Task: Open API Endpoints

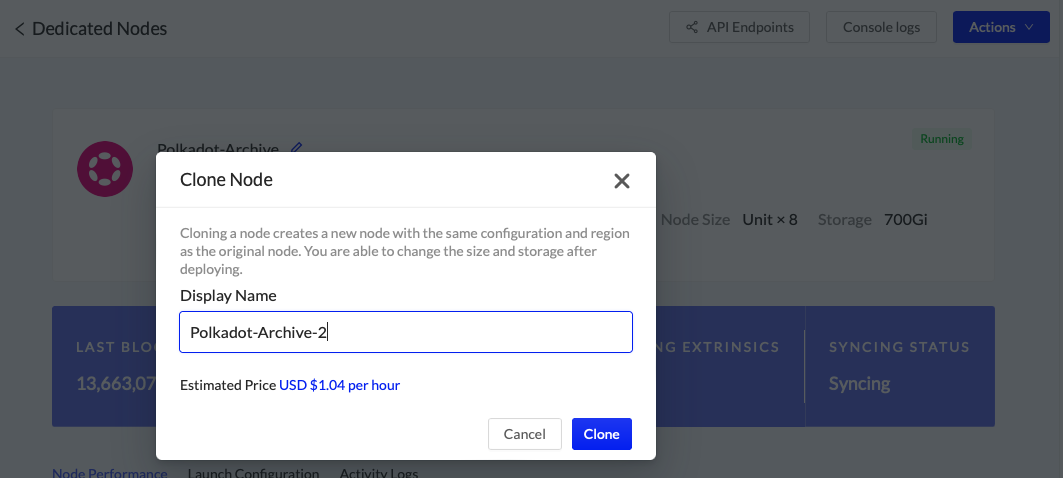Action: click(x=738, y=27)
